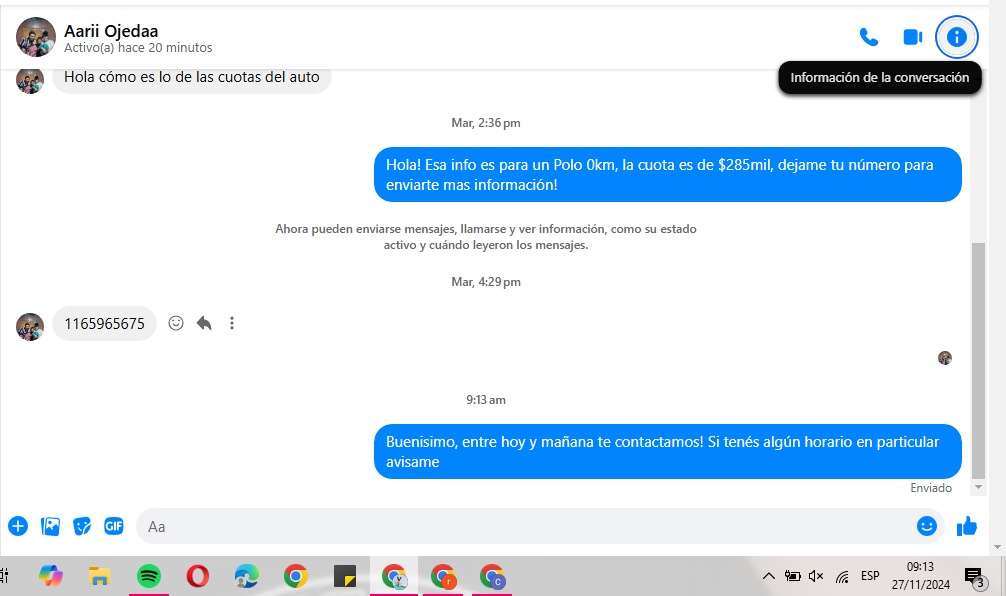
Task: Click Aarii Ojedaa's profile picture in the header
Action: point(36,37)
